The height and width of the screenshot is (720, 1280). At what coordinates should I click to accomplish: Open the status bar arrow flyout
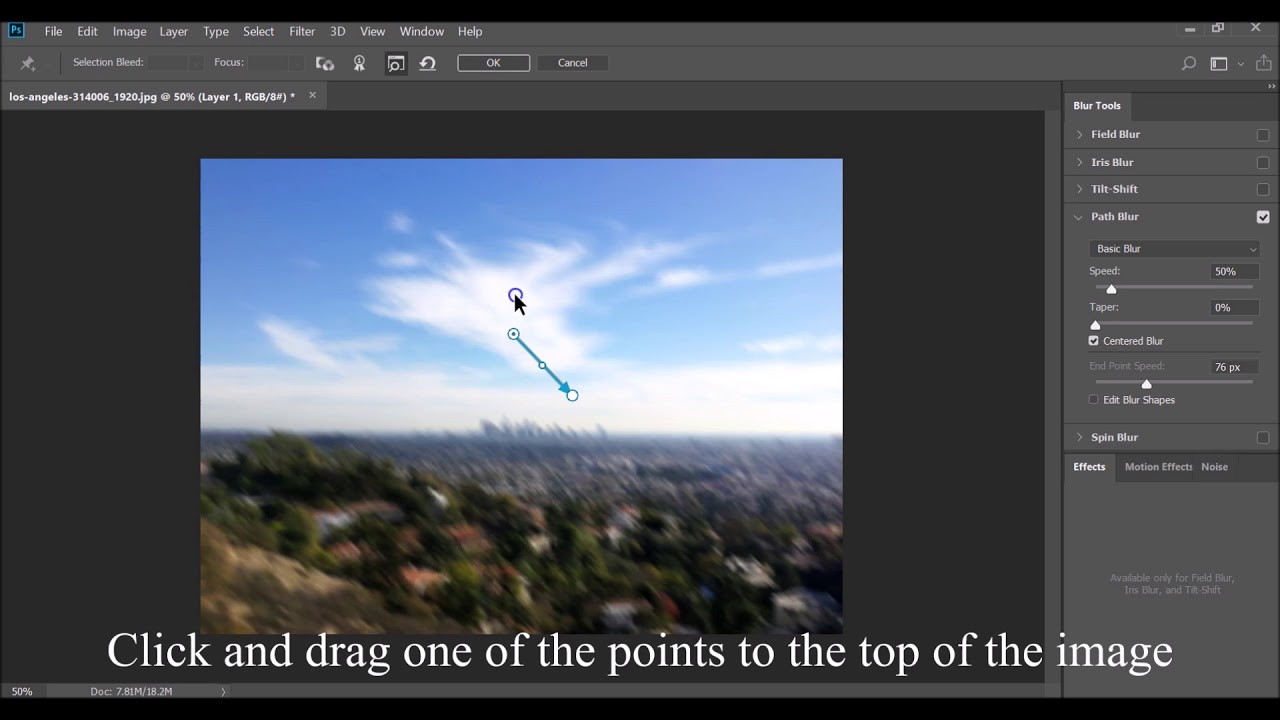pyautogui.click(x=223, y=691)
